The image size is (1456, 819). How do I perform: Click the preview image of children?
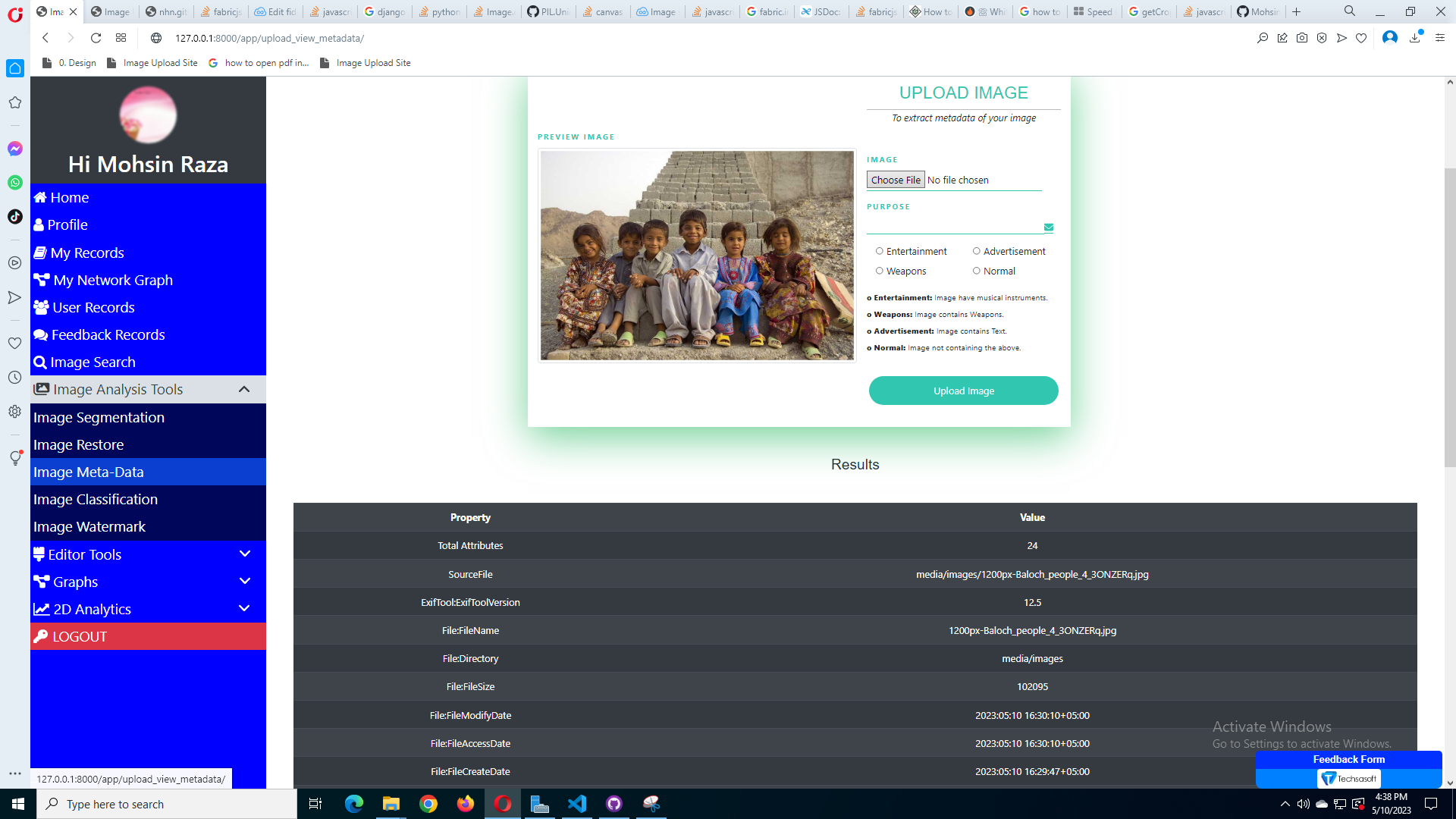(x=696, y=256)
